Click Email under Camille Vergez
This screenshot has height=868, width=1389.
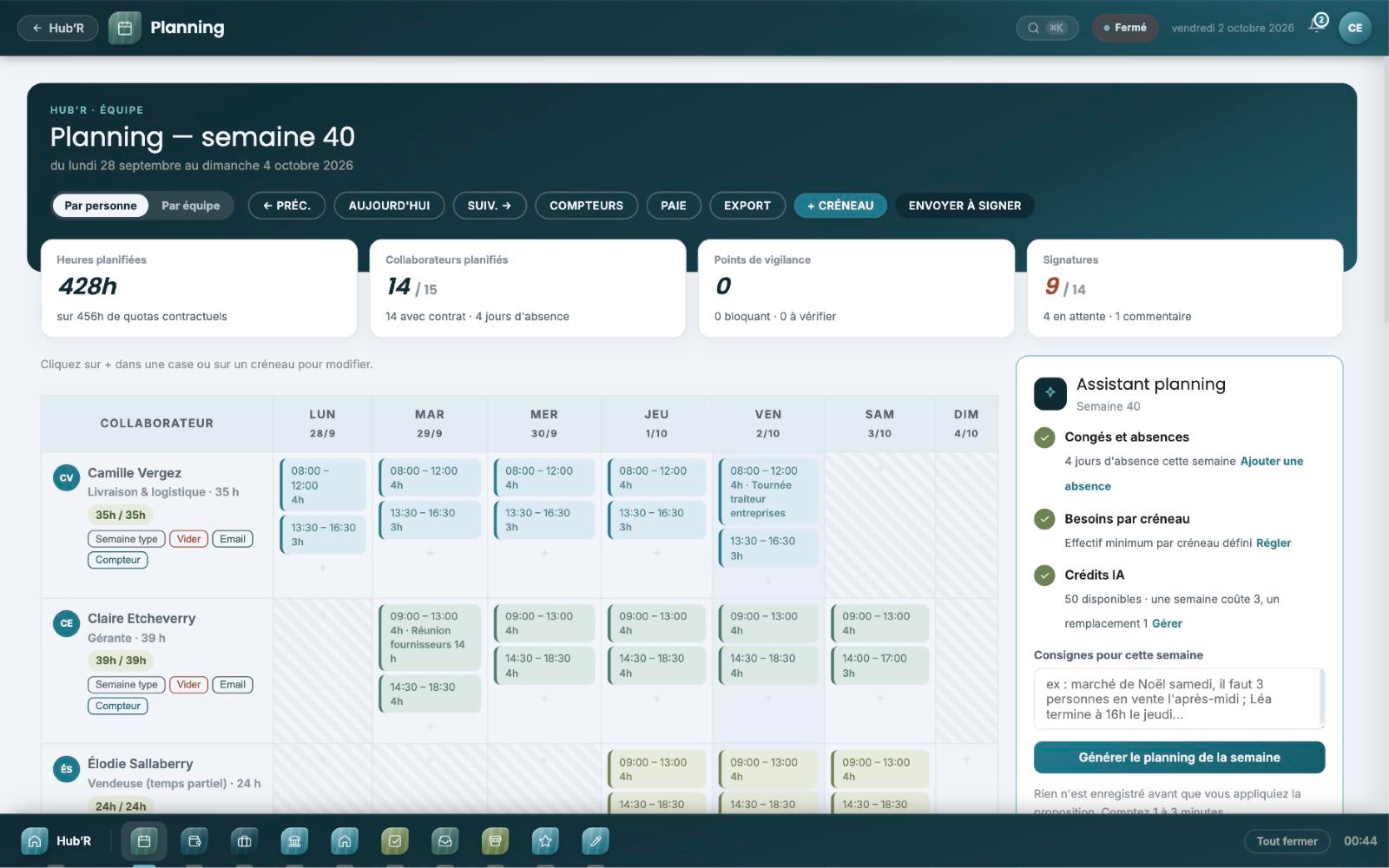point(233,539)
